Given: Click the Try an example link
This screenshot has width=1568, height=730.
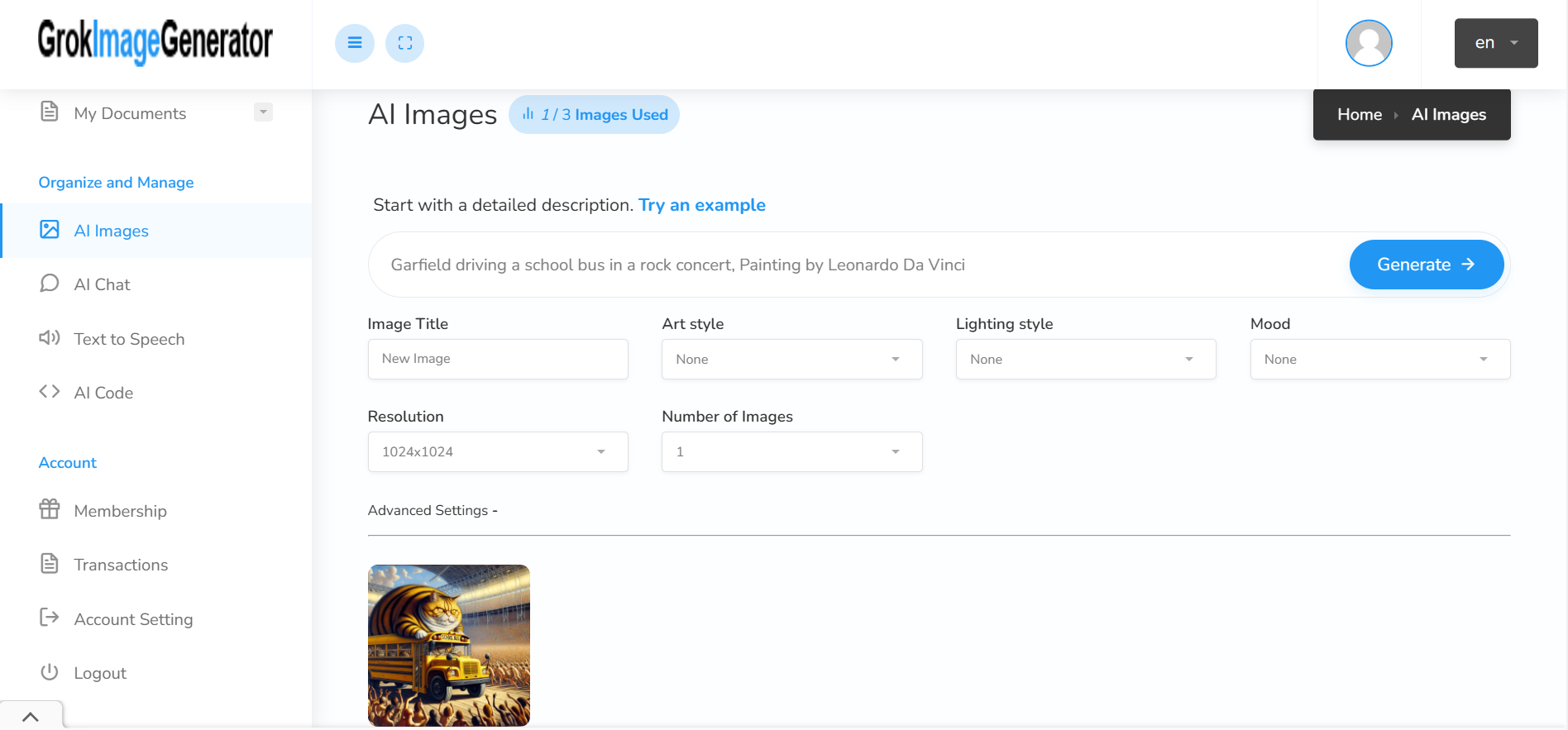Looking at the screenshot, I should [x=701, y=205].
